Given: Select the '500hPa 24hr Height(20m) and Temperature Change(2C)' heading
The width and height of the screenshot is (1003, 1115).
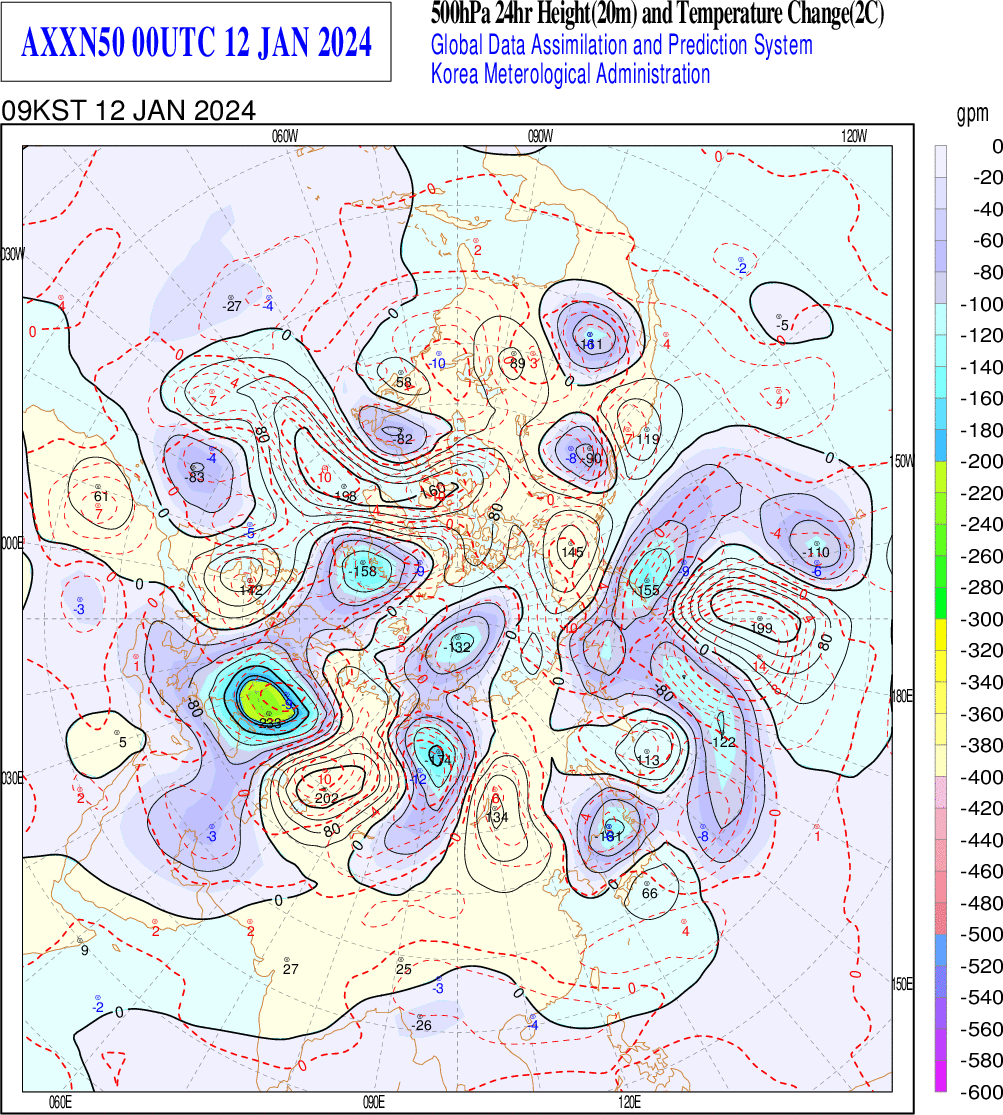Looking at the screenshot, I should click(657, 14).
